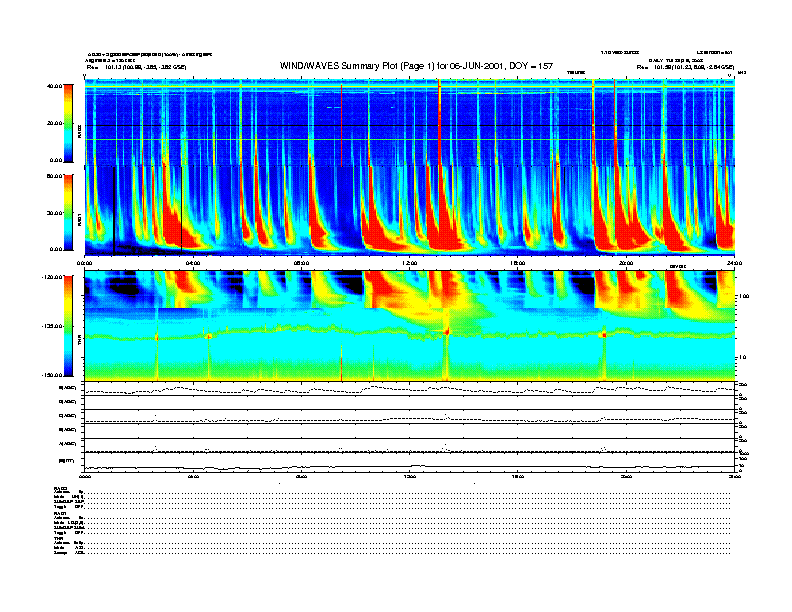
Task: Click the 40.00 label on RAD2 color bar
Action: tap(55, 86)
